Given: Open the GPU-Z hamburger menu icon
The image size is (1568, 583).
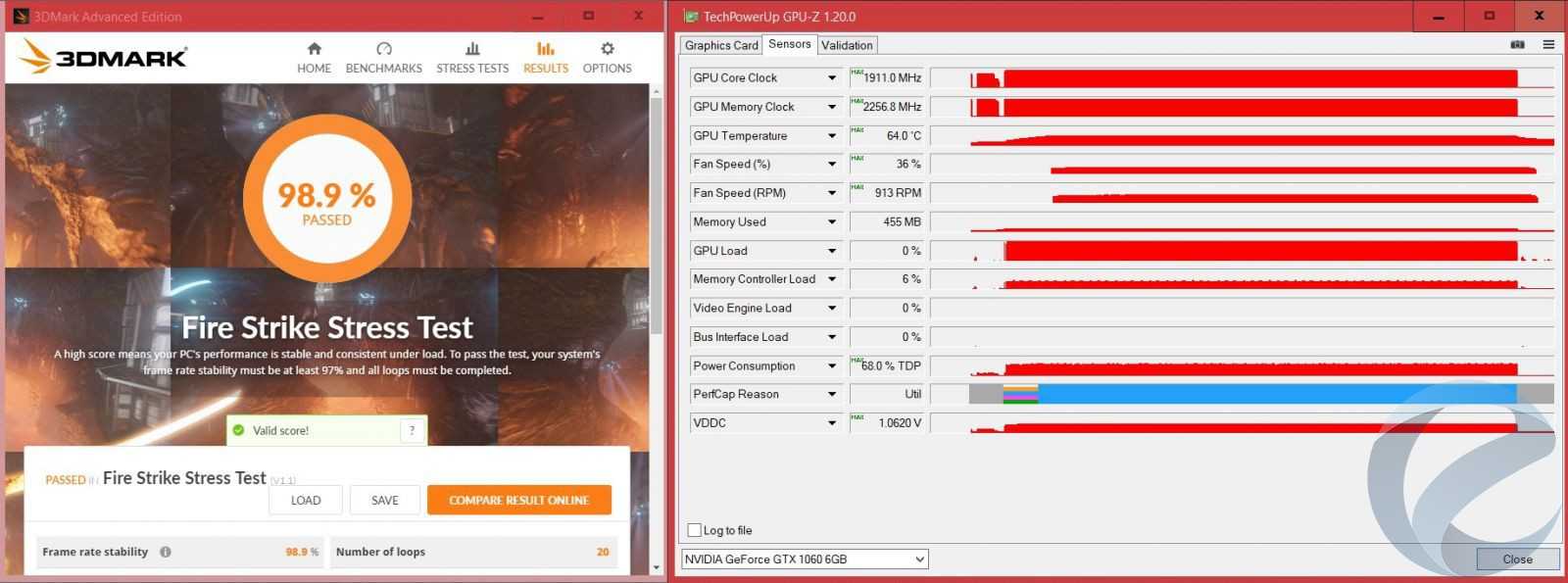Looking at the screenshot, I should click(x=1548, y=45).
